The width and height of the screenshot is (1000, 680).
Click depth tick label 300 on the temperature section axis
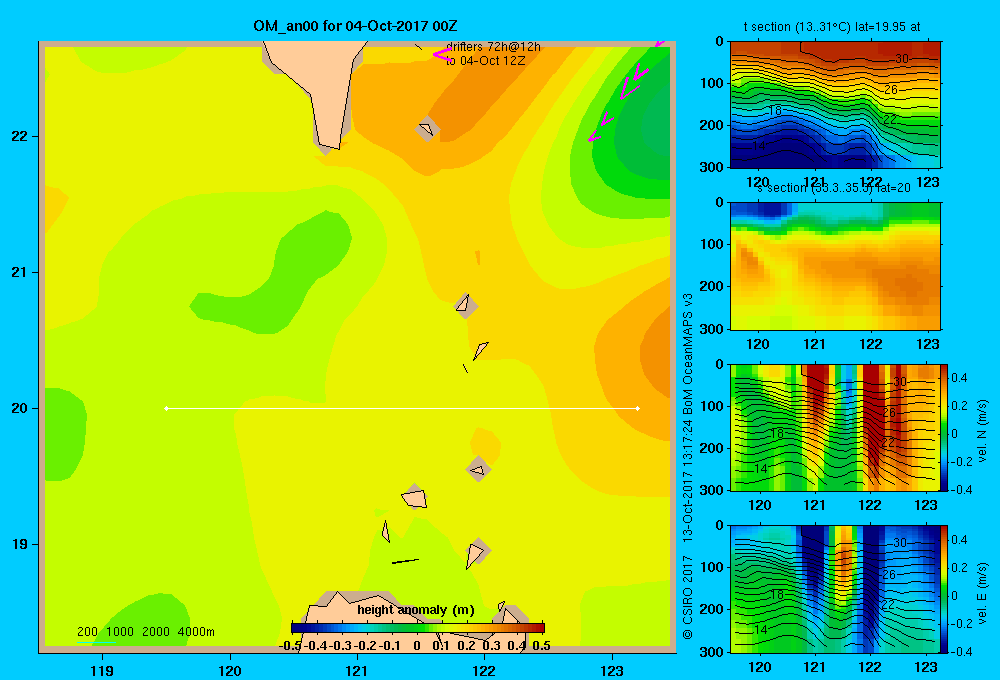(712, 167)
